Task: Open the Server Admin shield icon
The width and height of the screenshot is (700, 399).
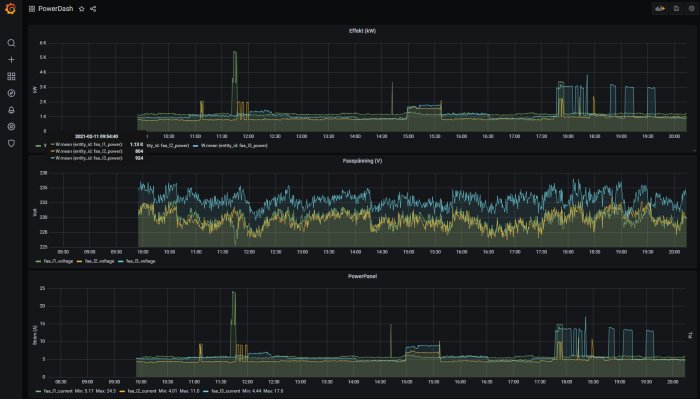Action: [x=11, y=143]
